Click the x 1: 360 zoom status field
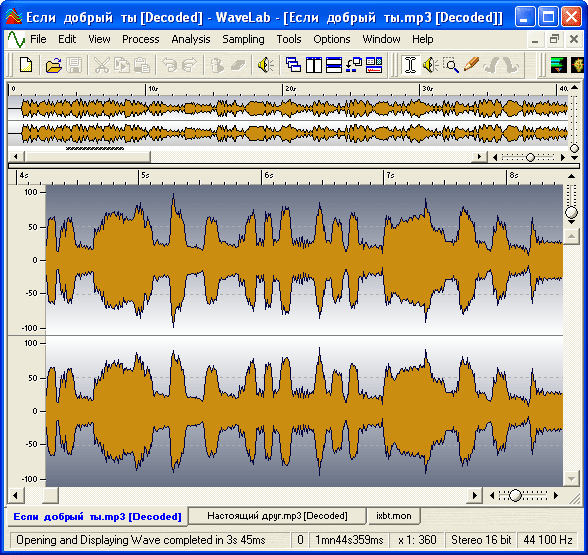This screenshot has width=588, height=555. [417, 540]
